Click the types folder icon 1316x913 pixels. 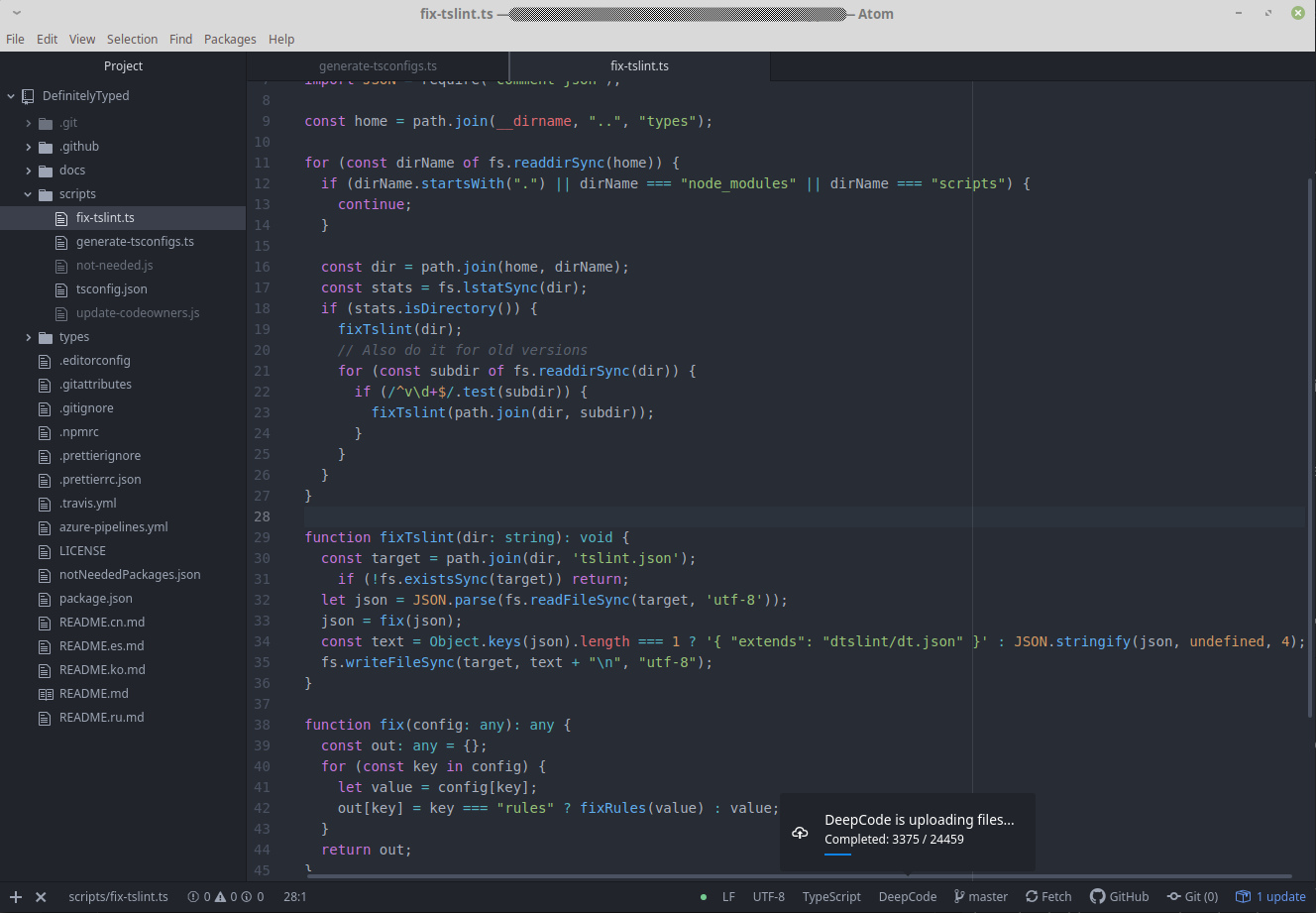(x=45, y=337)
